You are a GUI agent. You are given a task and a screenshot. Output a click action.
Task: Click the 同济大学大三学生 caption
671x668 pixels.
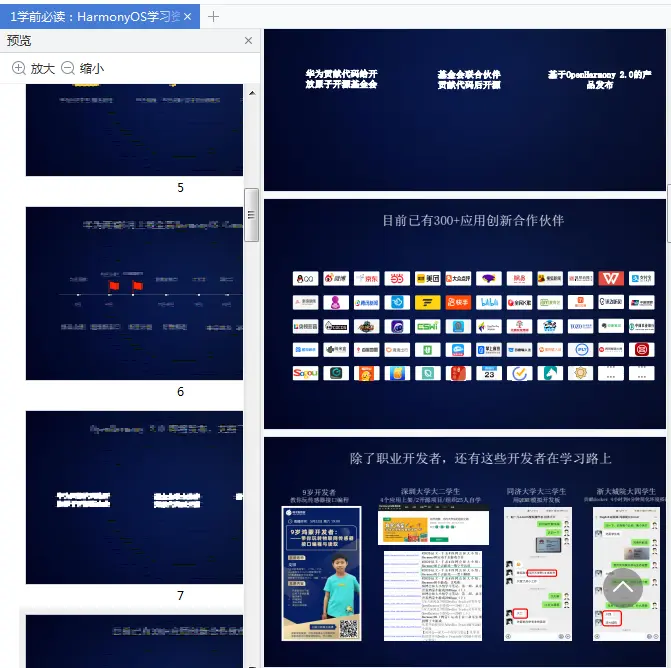coord(536,492)
